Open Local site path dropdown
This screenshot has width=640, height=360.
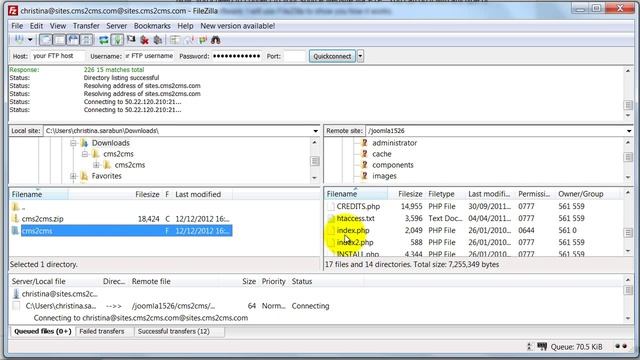click(316, 131)
